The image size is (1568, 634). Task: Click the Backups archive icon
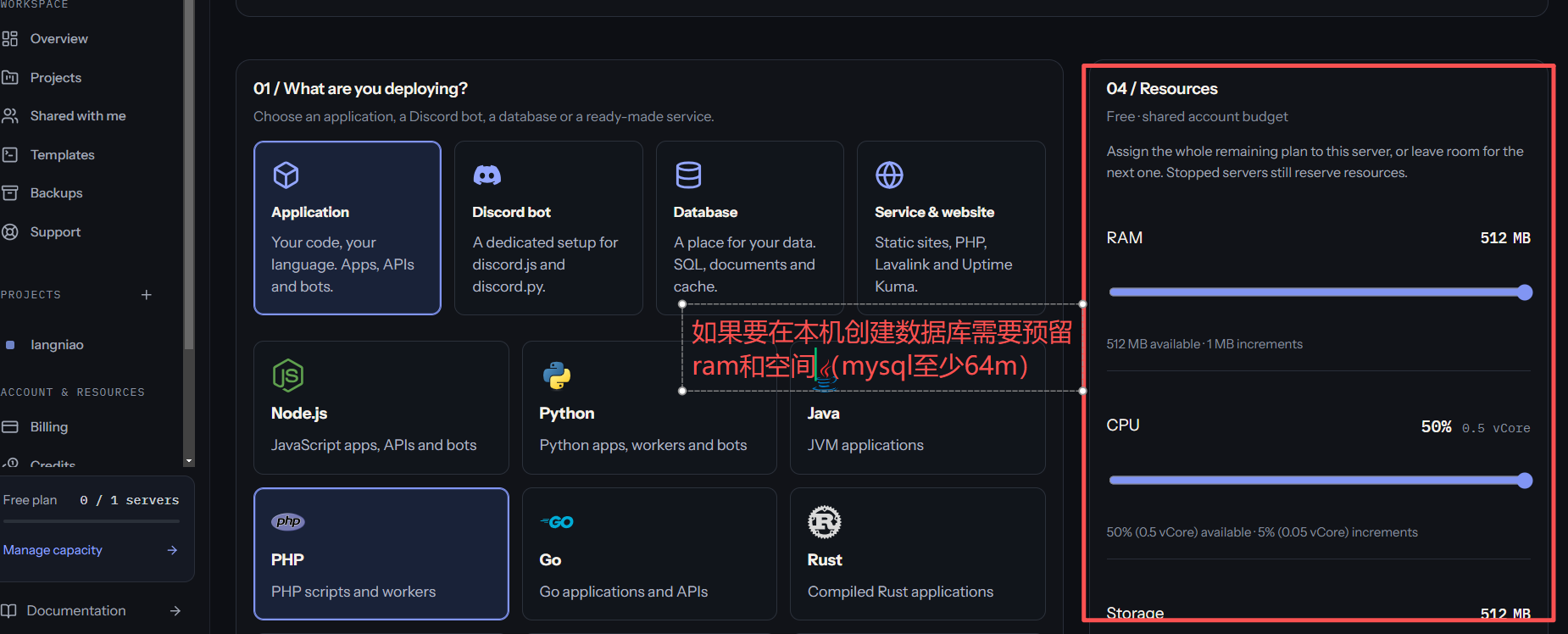click(x=10, y=193)
